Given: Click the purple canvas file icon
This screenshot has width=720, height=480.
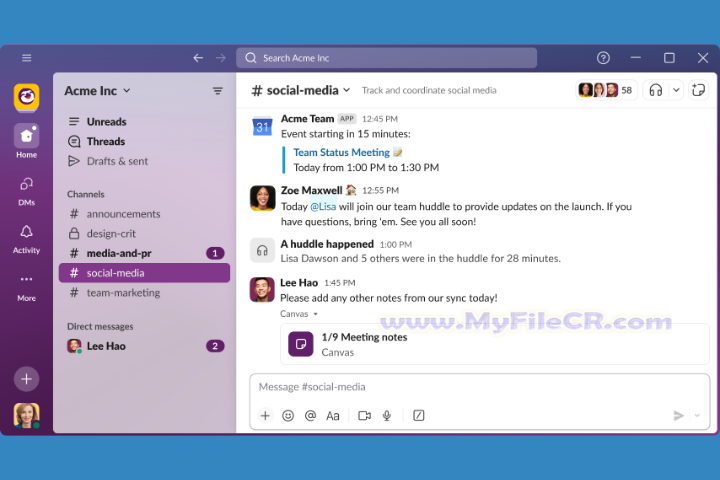Looking at the screenshot, I should click(301, 344).
